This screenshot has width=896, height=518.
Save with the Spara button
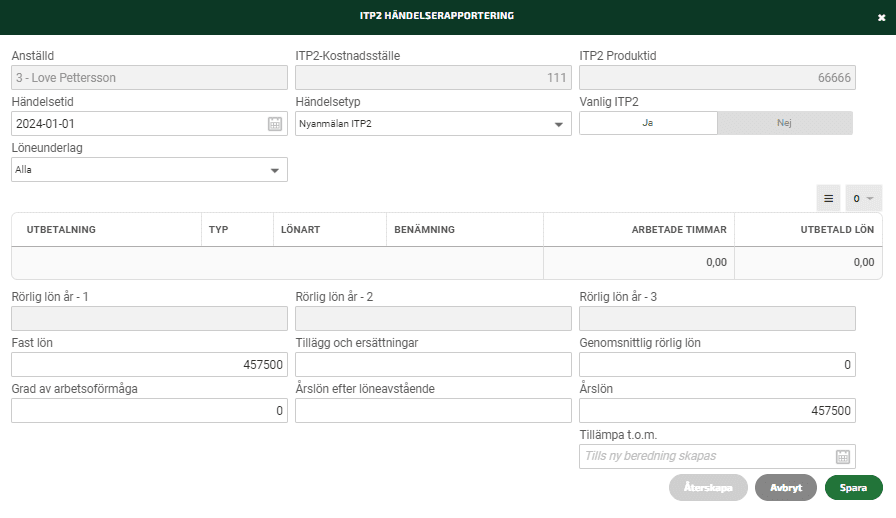pos(853,488)
